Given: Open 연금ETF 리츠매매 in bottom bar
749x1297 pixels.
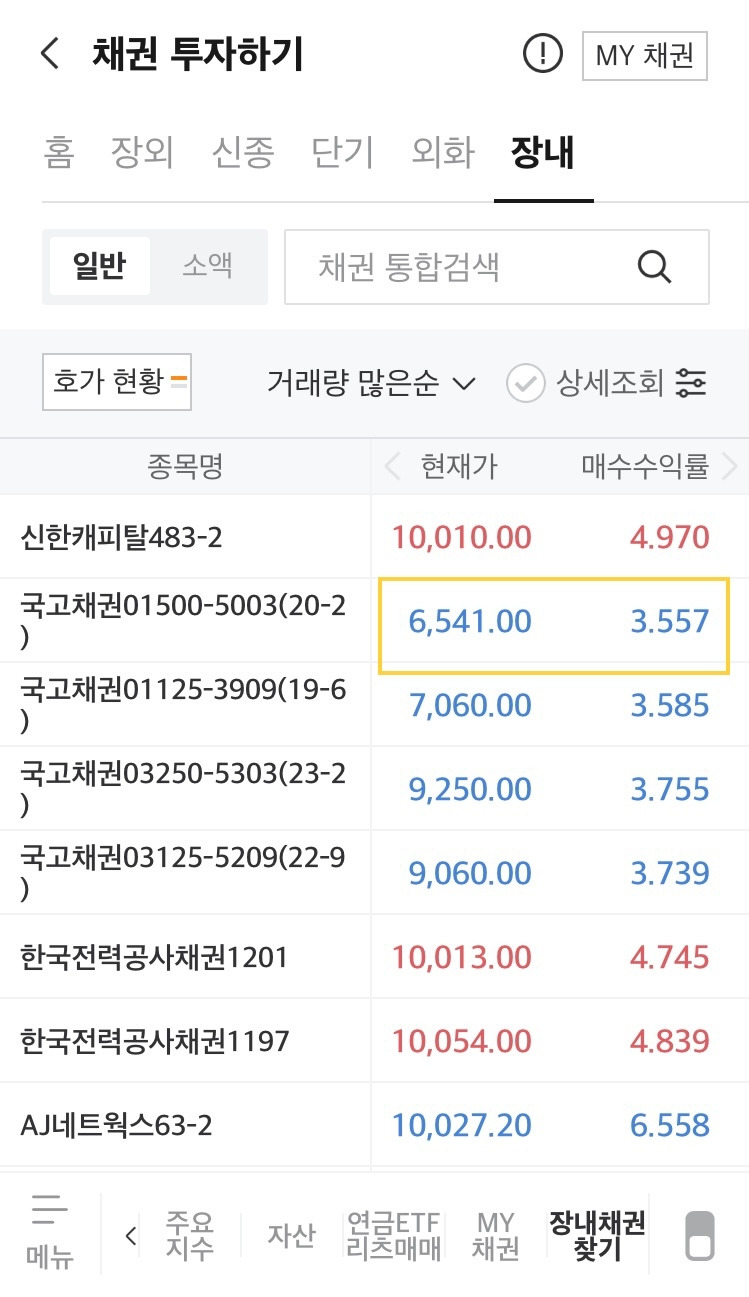Looking at the screenshot, I should [393, 1235].
